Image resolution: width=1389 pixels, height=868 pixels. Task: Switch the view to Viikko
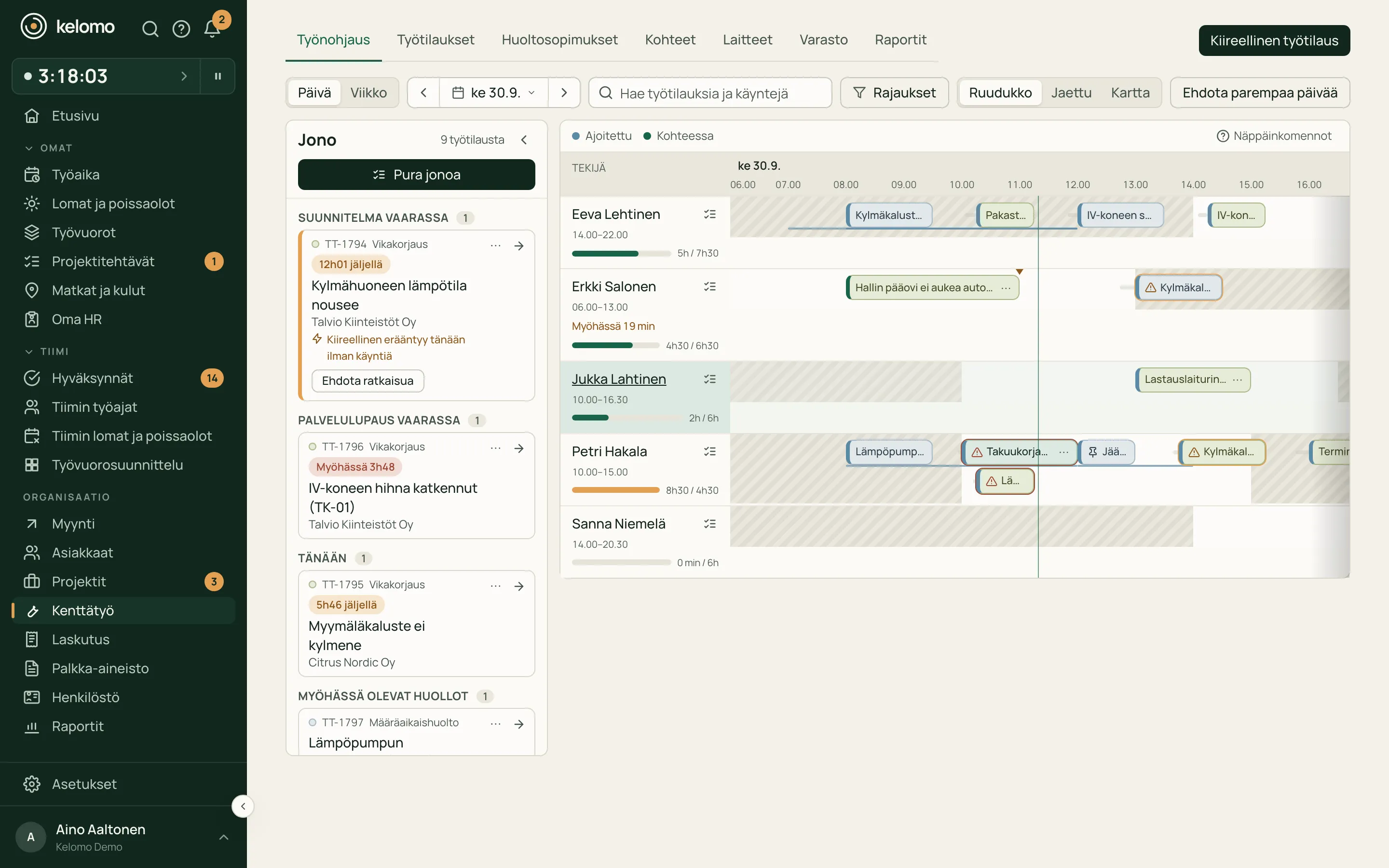click(x=368, y=93)
